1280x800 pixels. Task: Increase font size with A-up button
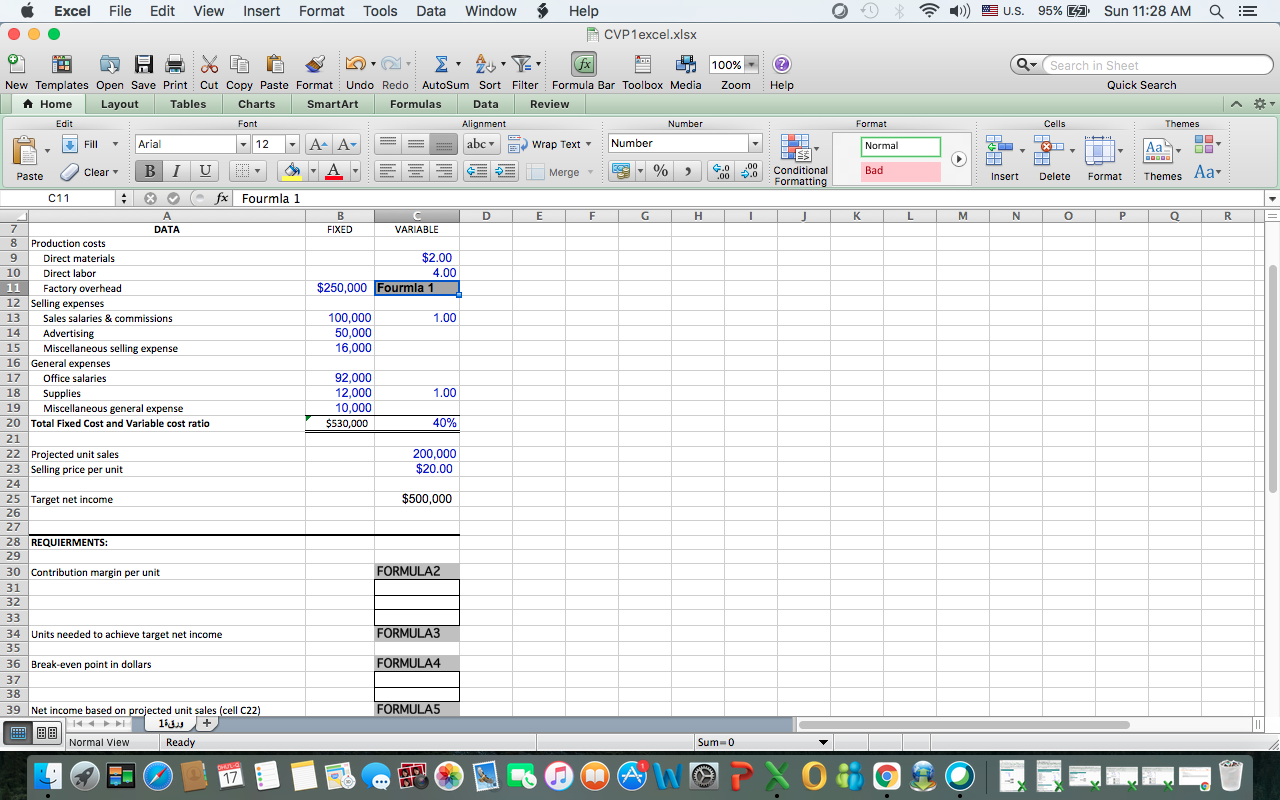click(320, 144)
